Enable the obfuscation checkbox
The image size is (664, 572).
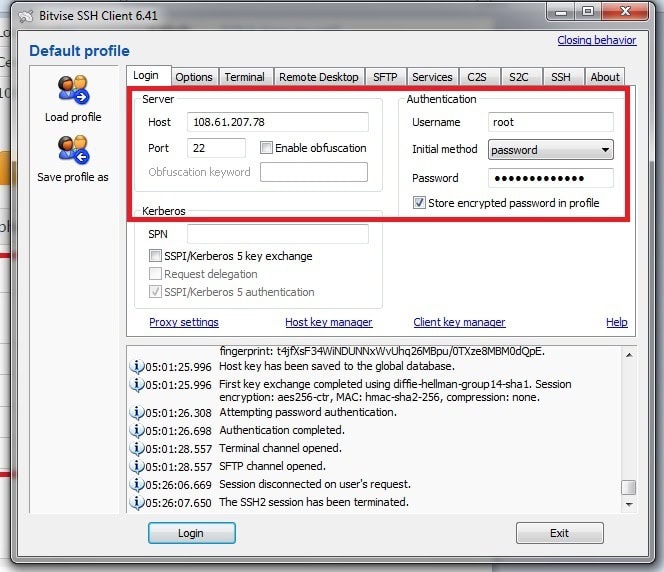266,148
